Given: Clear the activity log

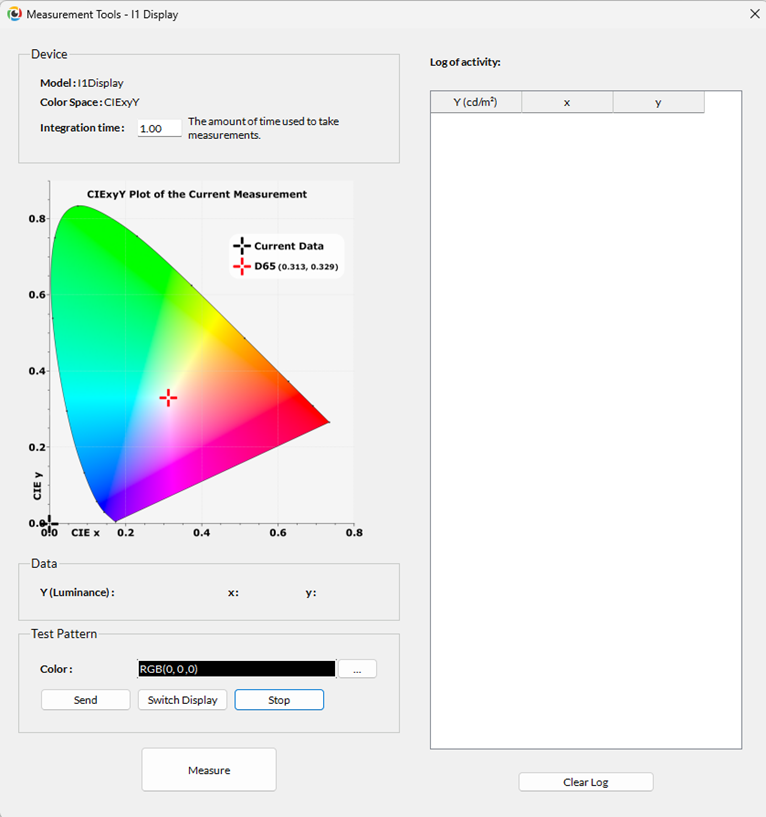Looking at the screenshot, I should [585, 782].
